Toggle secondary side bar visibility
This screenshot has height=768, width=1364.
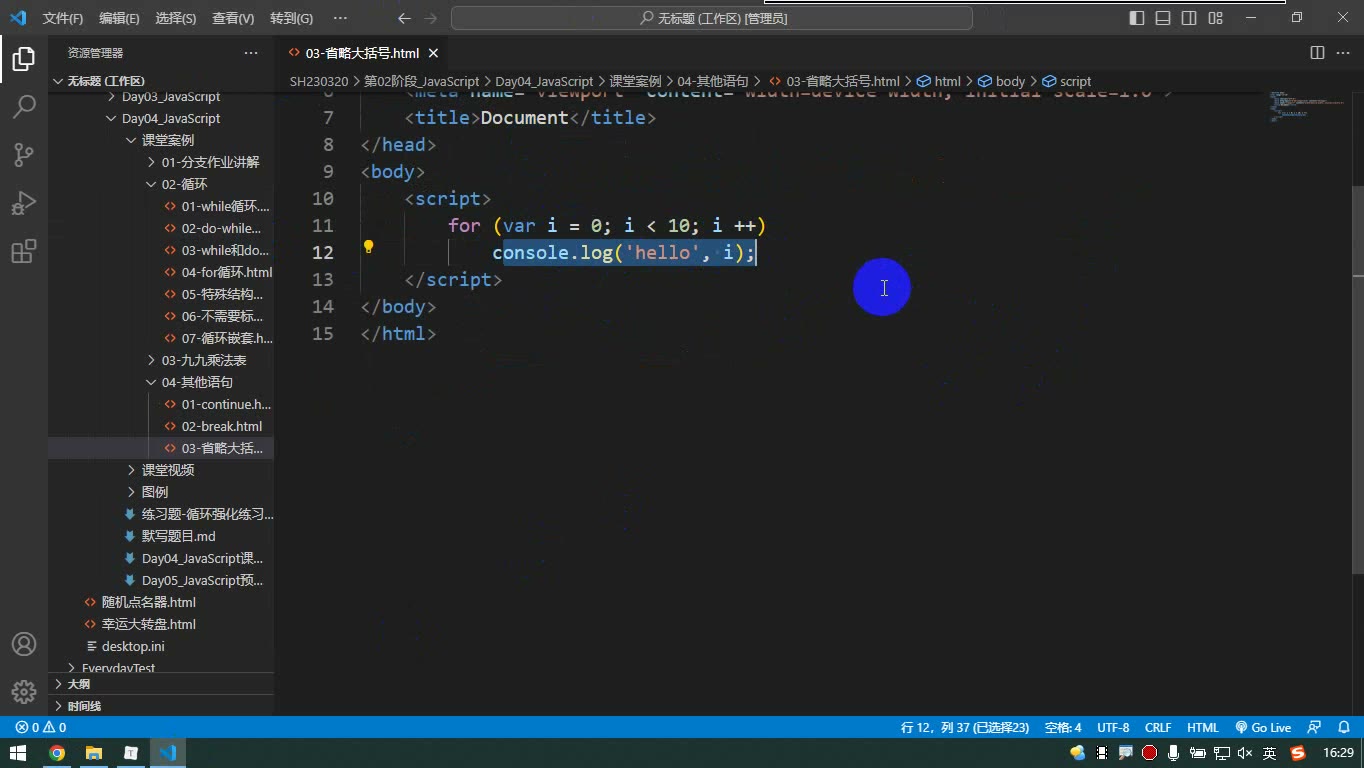[x=1189, y=18]
